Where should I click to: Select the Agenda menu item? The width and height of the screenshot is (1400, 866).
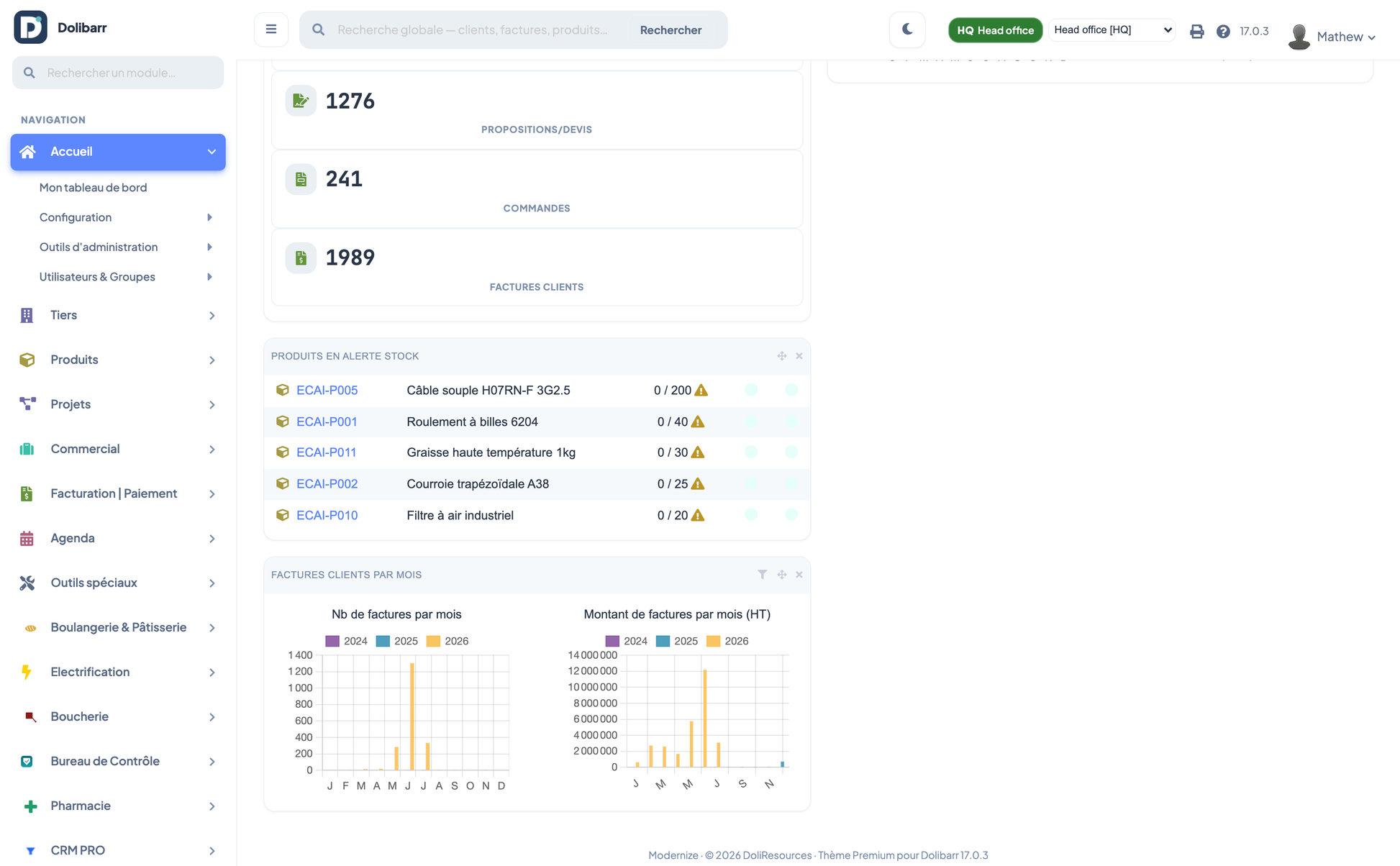(118, 538)
